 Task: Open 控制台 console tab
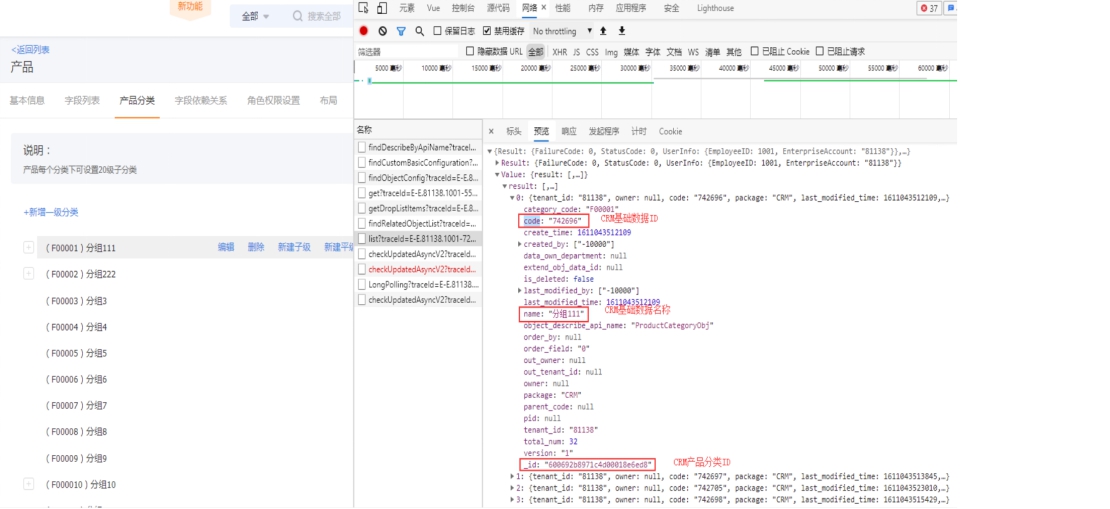click(463, 8)
